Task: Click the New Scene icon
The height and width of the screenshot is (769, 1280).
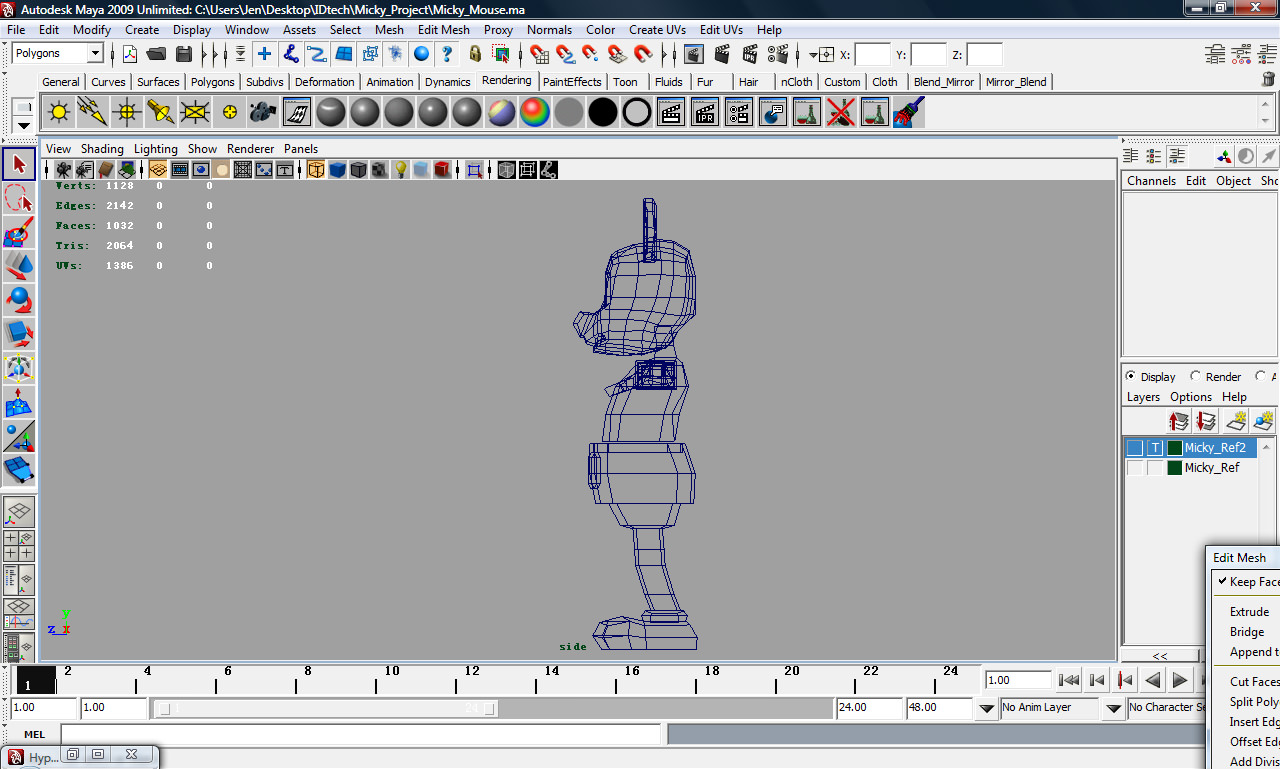Action: (x=130, y=54)
